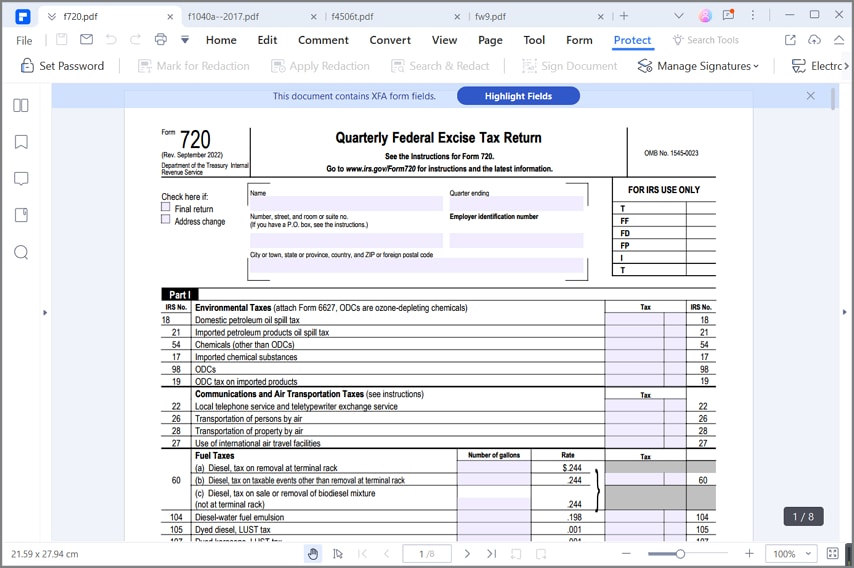The height and width of the screenshot is (568, 854).
Task: Open the three-dot more options menu
Action: (753, 15)
